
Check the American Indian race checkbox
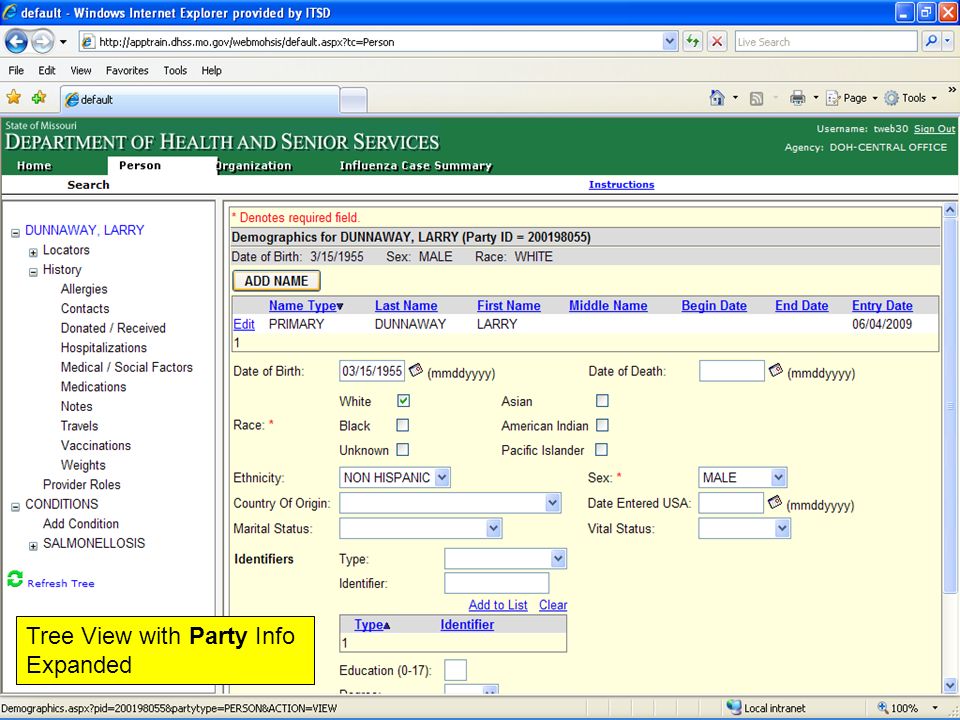coord(602,426)
